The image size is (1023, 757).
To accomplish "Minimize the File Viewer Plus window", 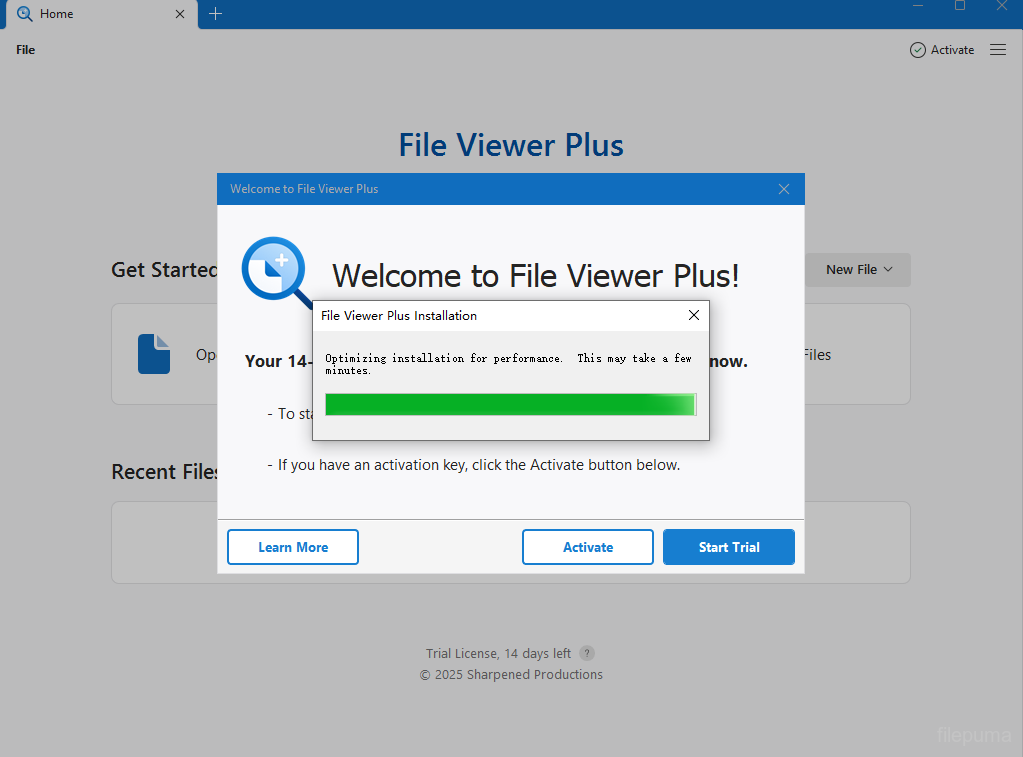I will coord(918,6).
